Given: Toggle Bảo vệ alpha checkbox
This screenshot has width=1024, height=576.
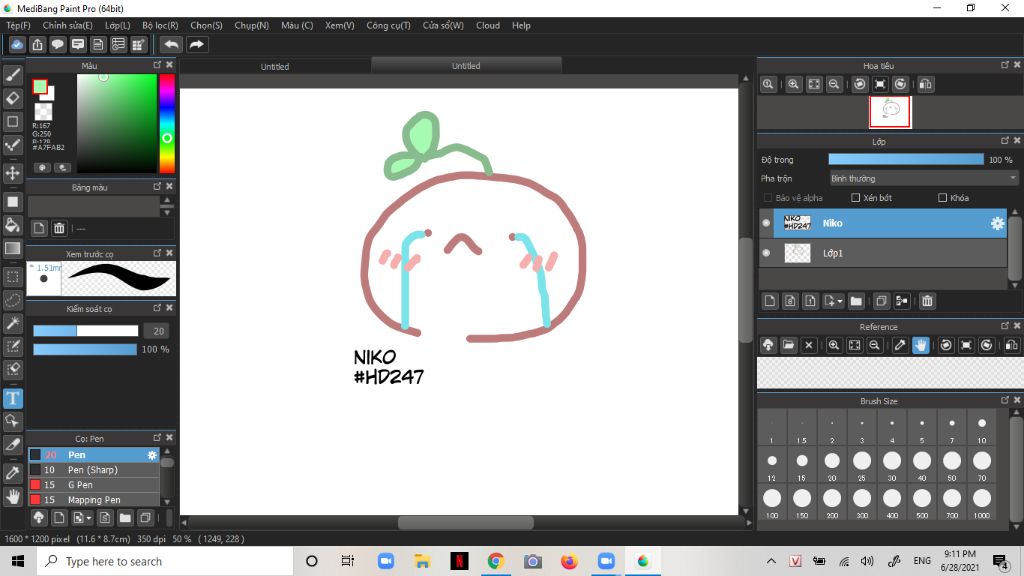Looking at the screenshot, I should (x=768, y=198).
